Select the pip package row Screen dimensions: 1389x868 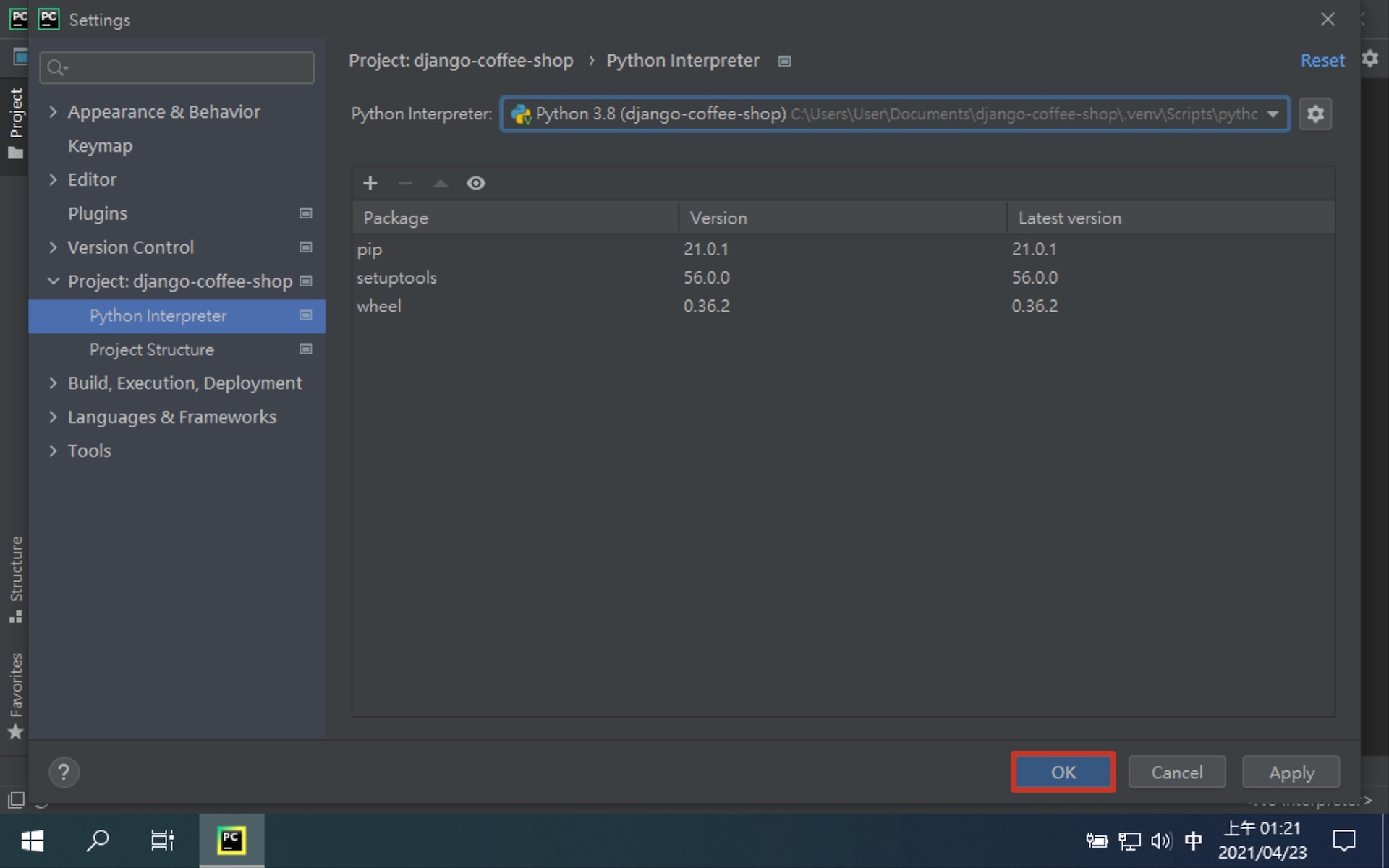844,249
